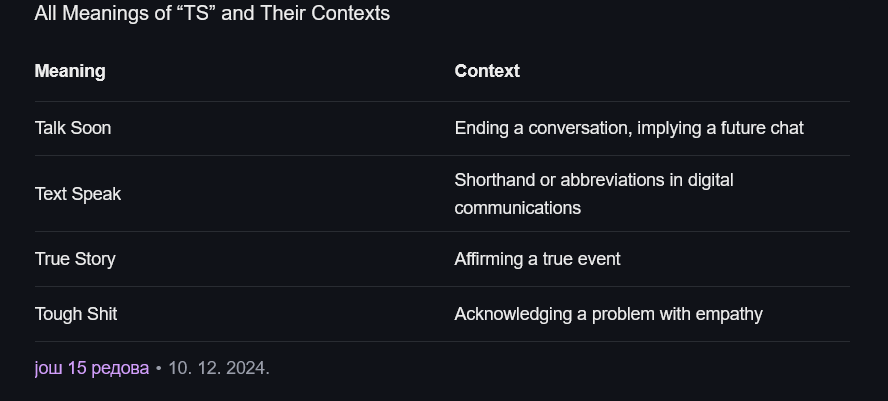Open the "још 15 редова" link
The height and width of the screenshot is (401, 888).
click(x=92, y=368)
